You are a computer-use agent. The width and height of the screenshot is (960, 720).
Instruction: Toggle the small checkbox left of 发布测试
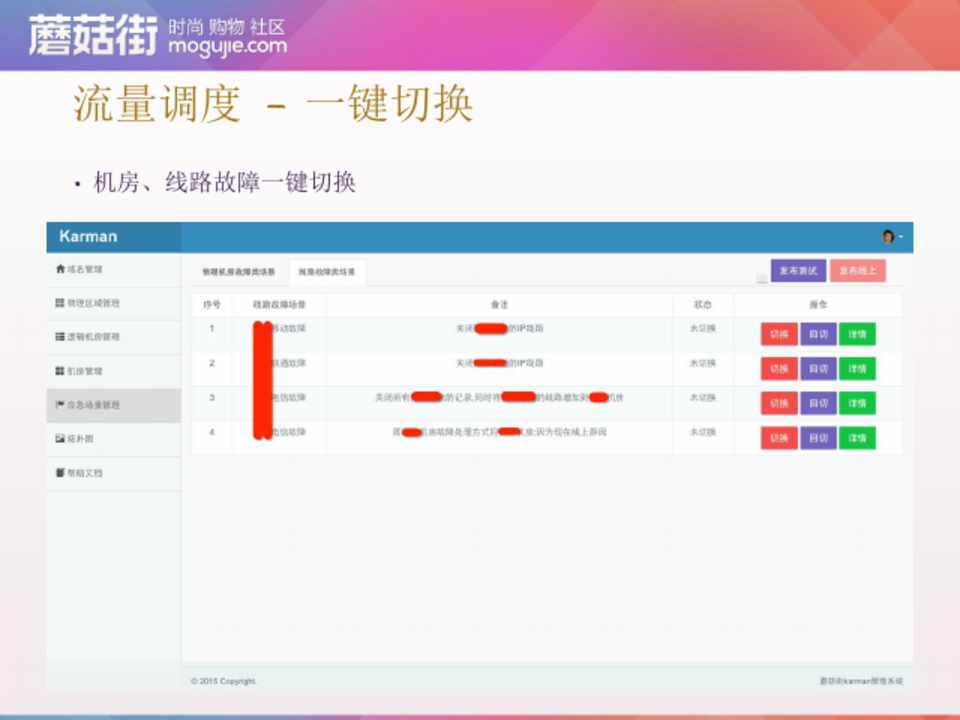point(762,278)
